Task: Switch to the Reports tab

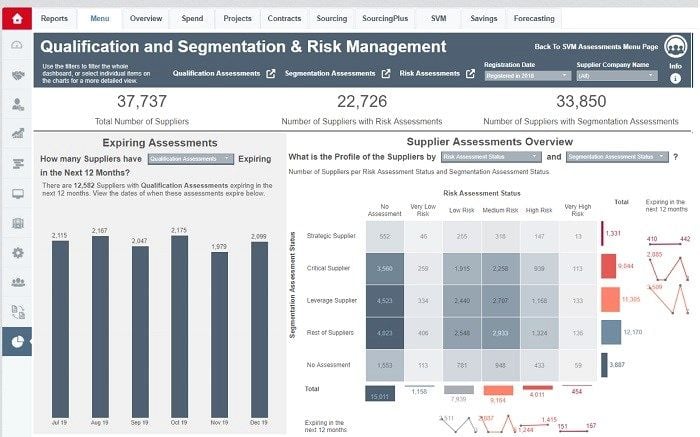Action: pyautogui.click(x=54, y=18)
